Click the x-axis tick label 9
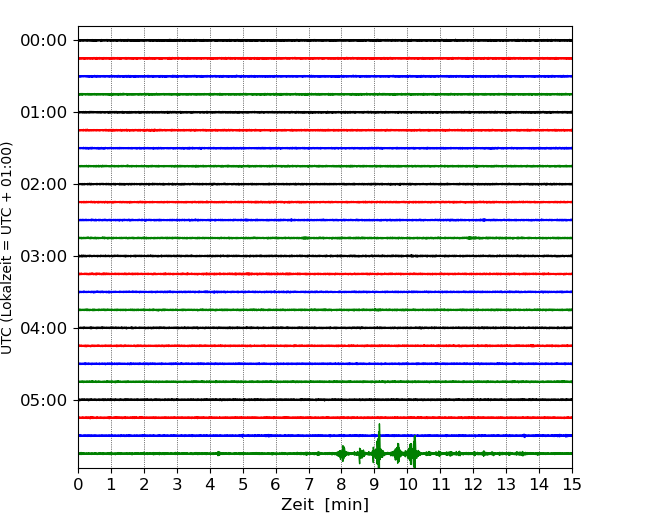The height and width of the screenshot is (520, 650). coord(375,484)
